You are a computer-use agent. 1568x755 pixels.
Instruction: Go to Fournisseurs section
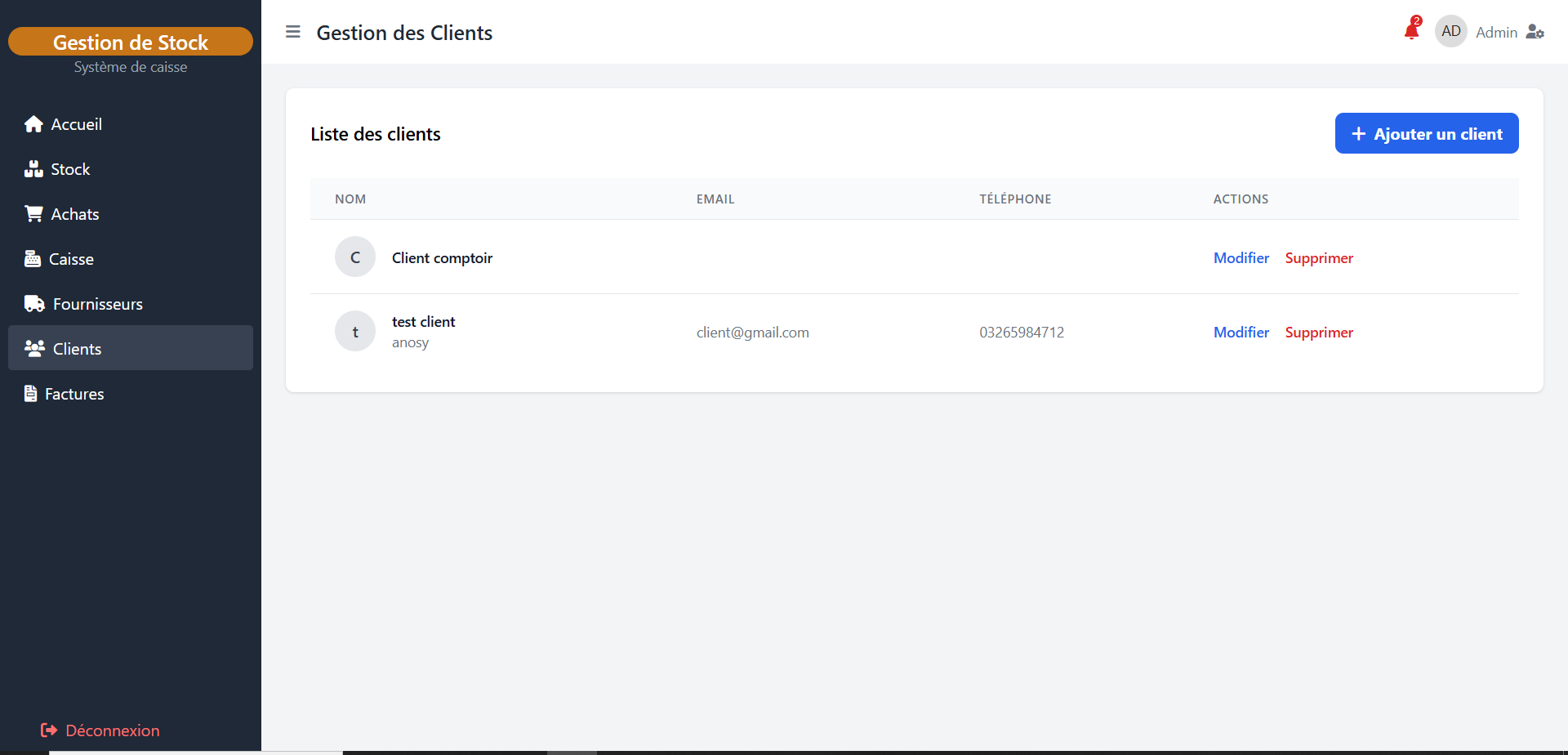[97, 304]
